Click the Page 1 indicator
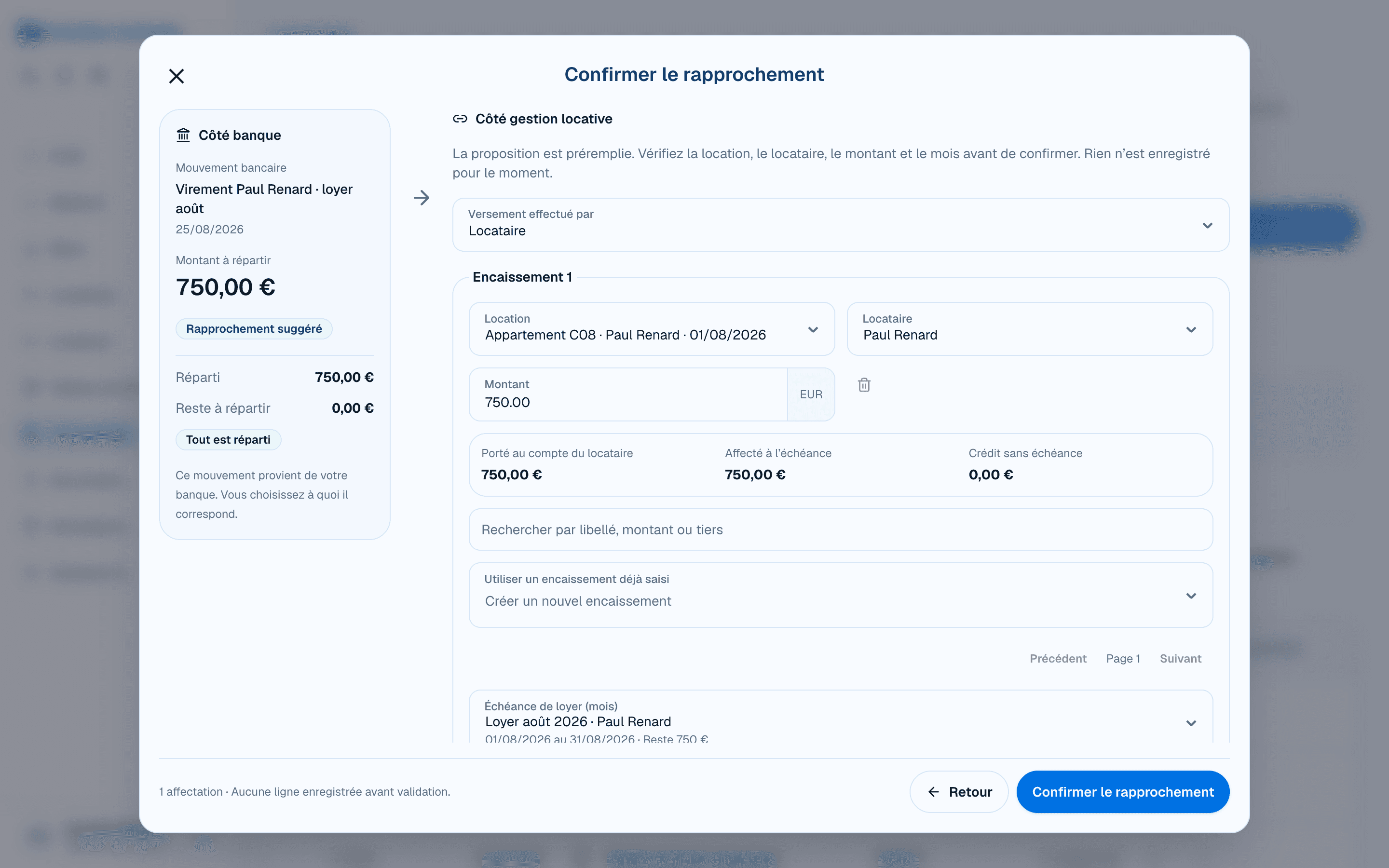This screenshot has width=1389, height=868. coord(1123,658)
